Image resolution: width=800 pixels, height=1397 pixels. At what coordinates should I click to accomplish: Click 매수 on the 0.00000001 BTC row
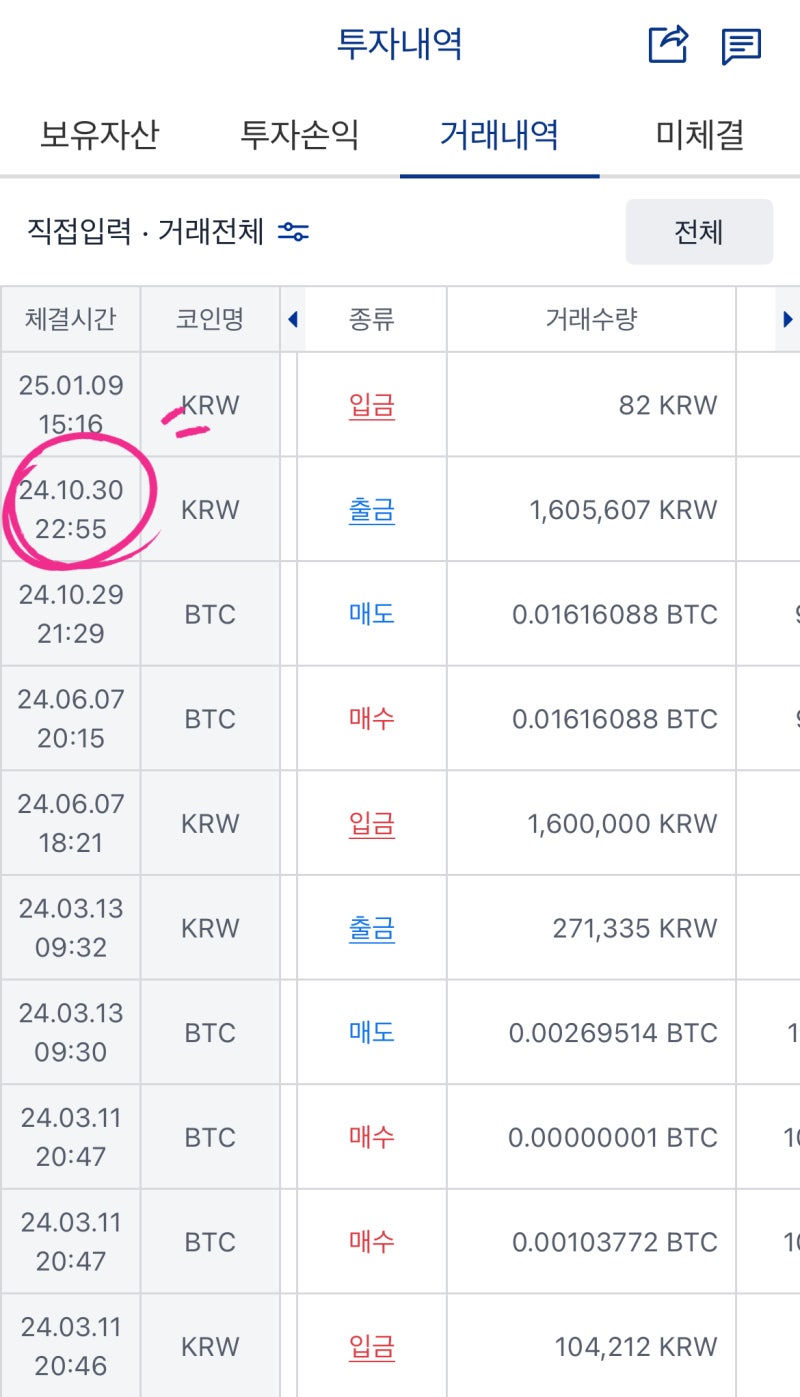[x=372, y=1136]
